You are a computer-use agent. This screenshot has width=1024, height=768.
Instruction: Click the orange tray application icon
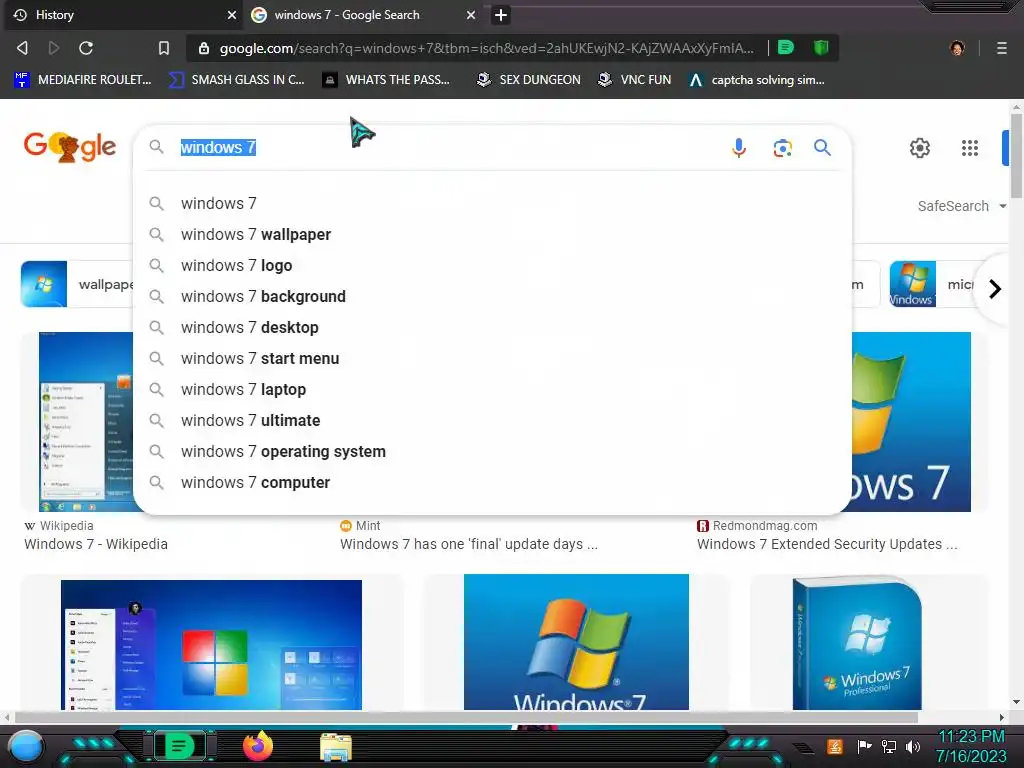pos(835,746)
